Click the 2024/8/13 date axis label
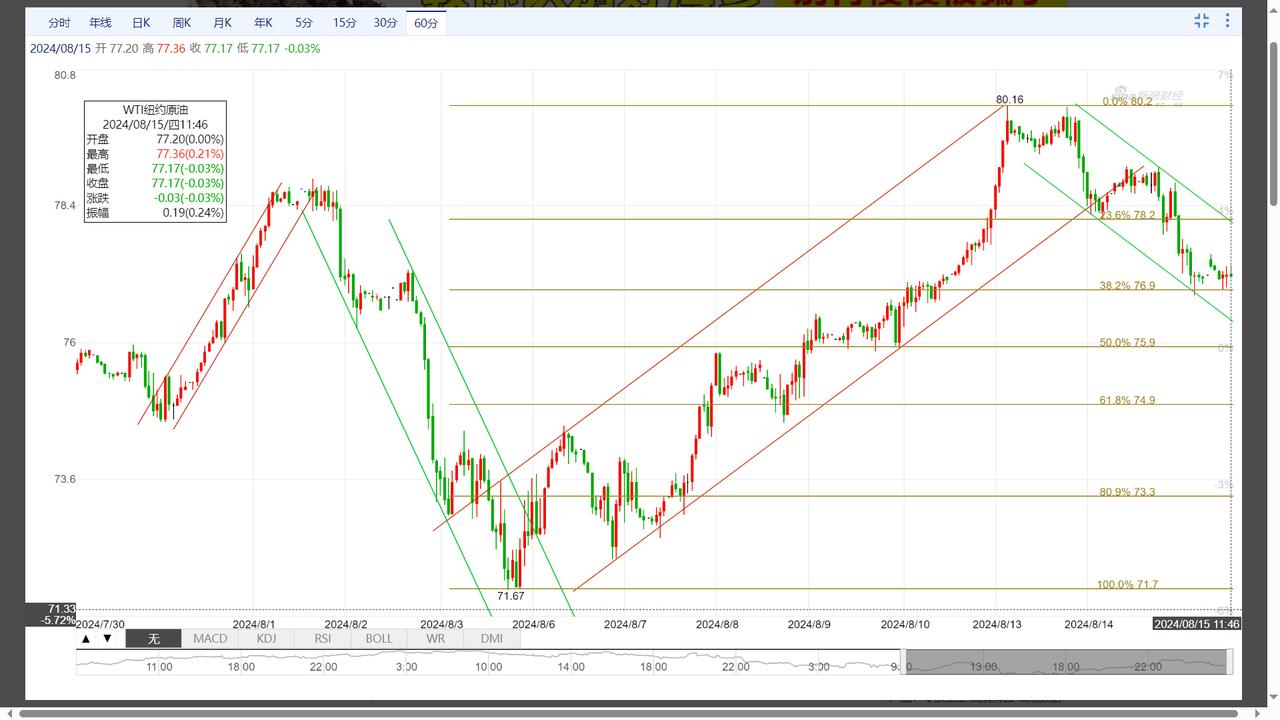The height and width of the screenshot is (720, 1280). 996,624
